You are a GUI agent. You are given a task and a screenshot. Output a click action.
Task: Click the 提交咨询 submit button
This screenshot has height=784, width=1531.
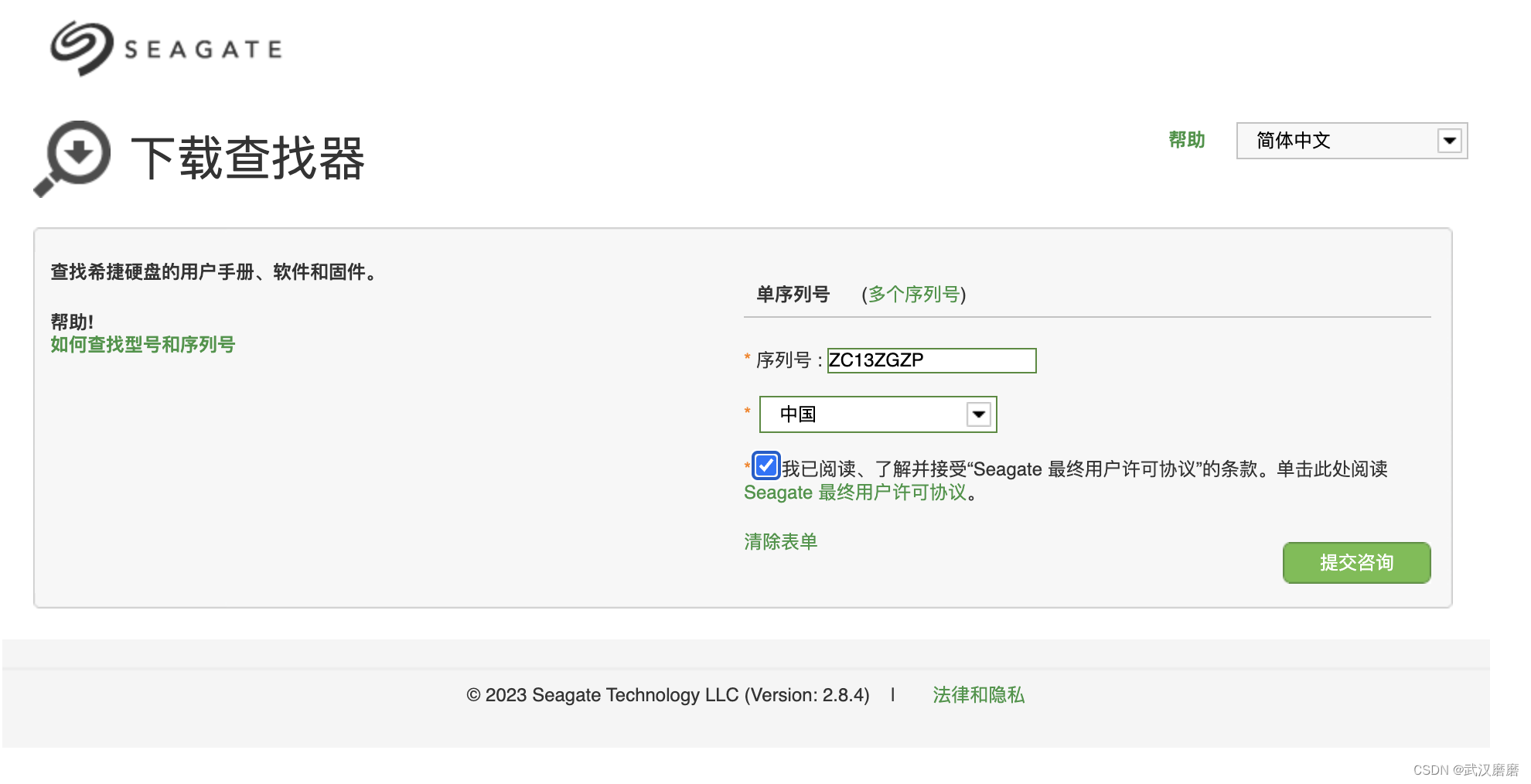click(x=1356, y=563)
